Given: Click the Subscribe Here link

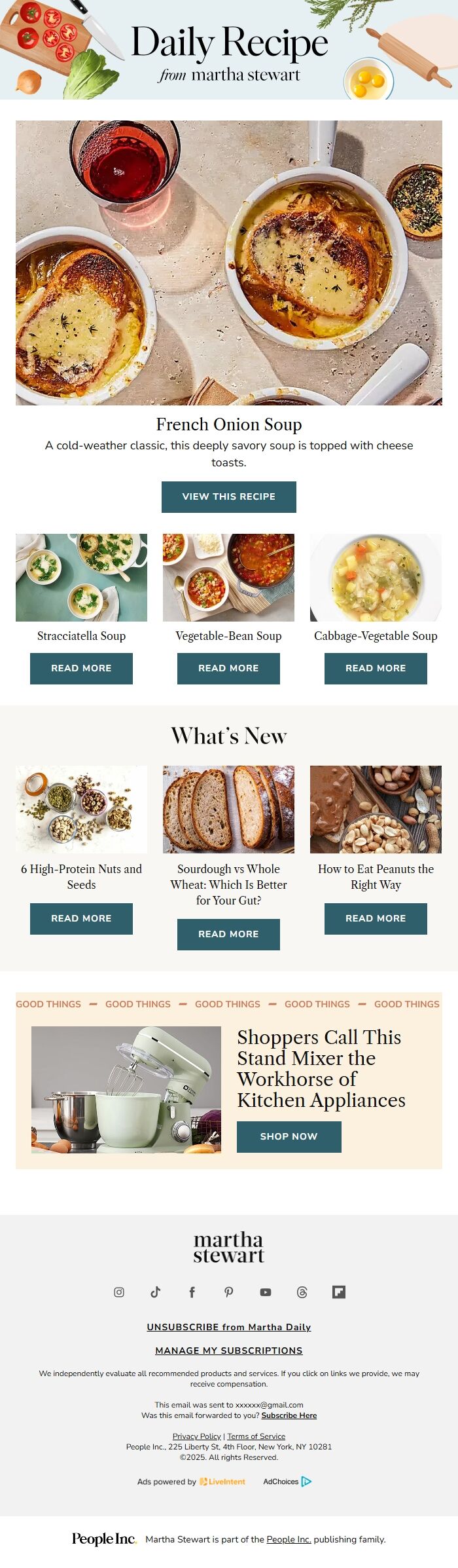Looking at the screenshot, I should pos(289,1415).
